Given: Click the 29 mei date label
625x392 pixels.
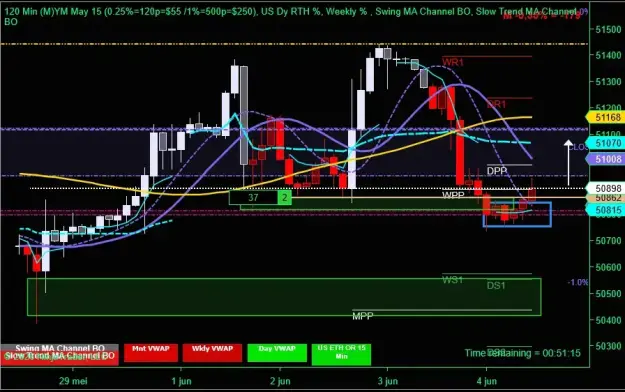Looking at the screenshot, I should (73, 381).
